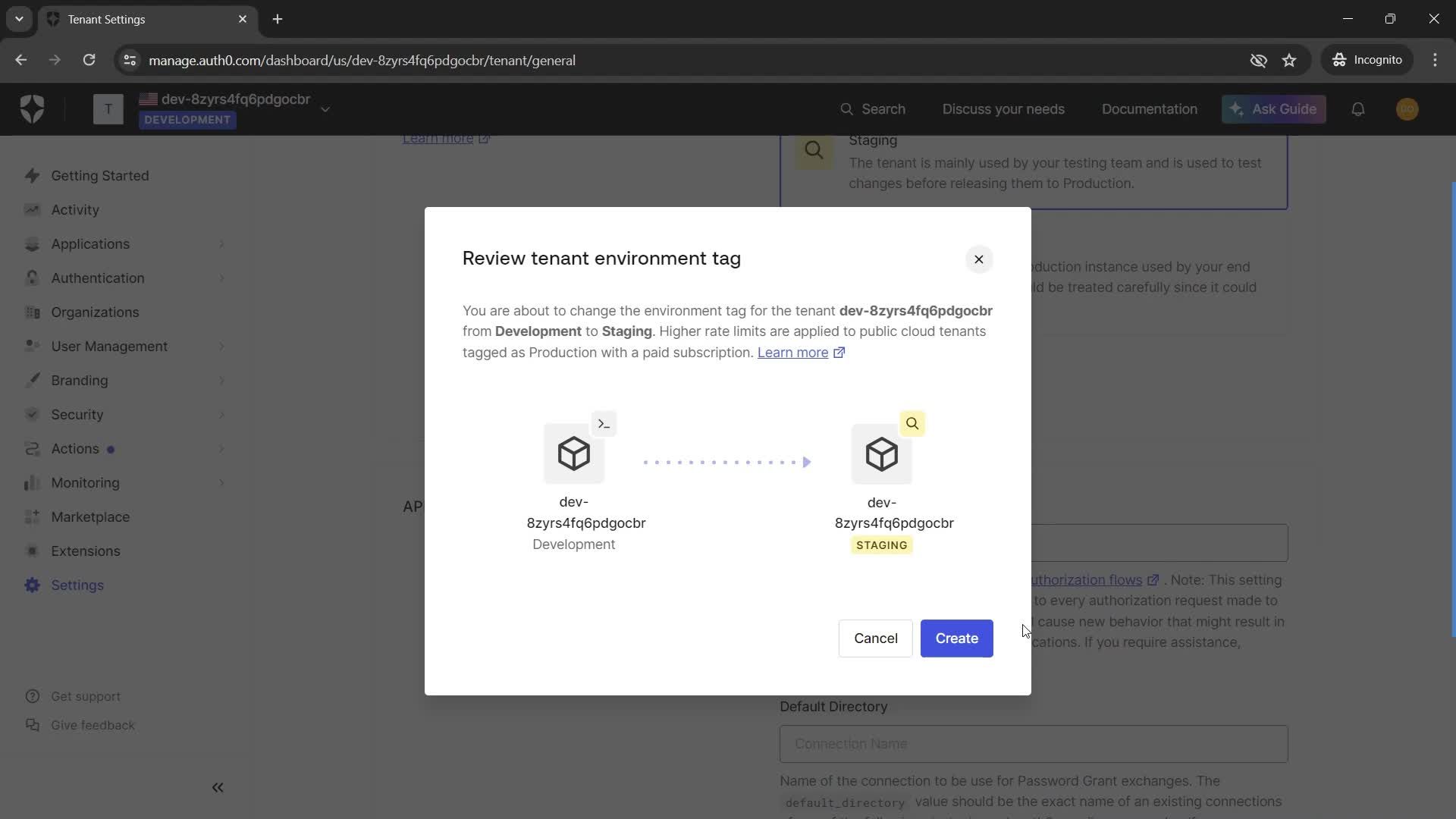
Task: Expand the Authentication menu chevron
Action: point(221,278)
